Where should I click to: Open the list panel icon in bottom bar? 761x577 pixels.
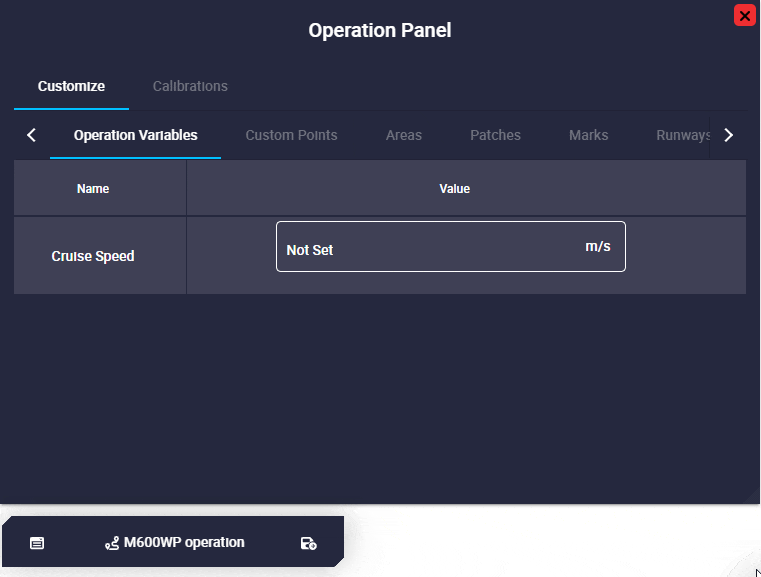coord(37,543)
